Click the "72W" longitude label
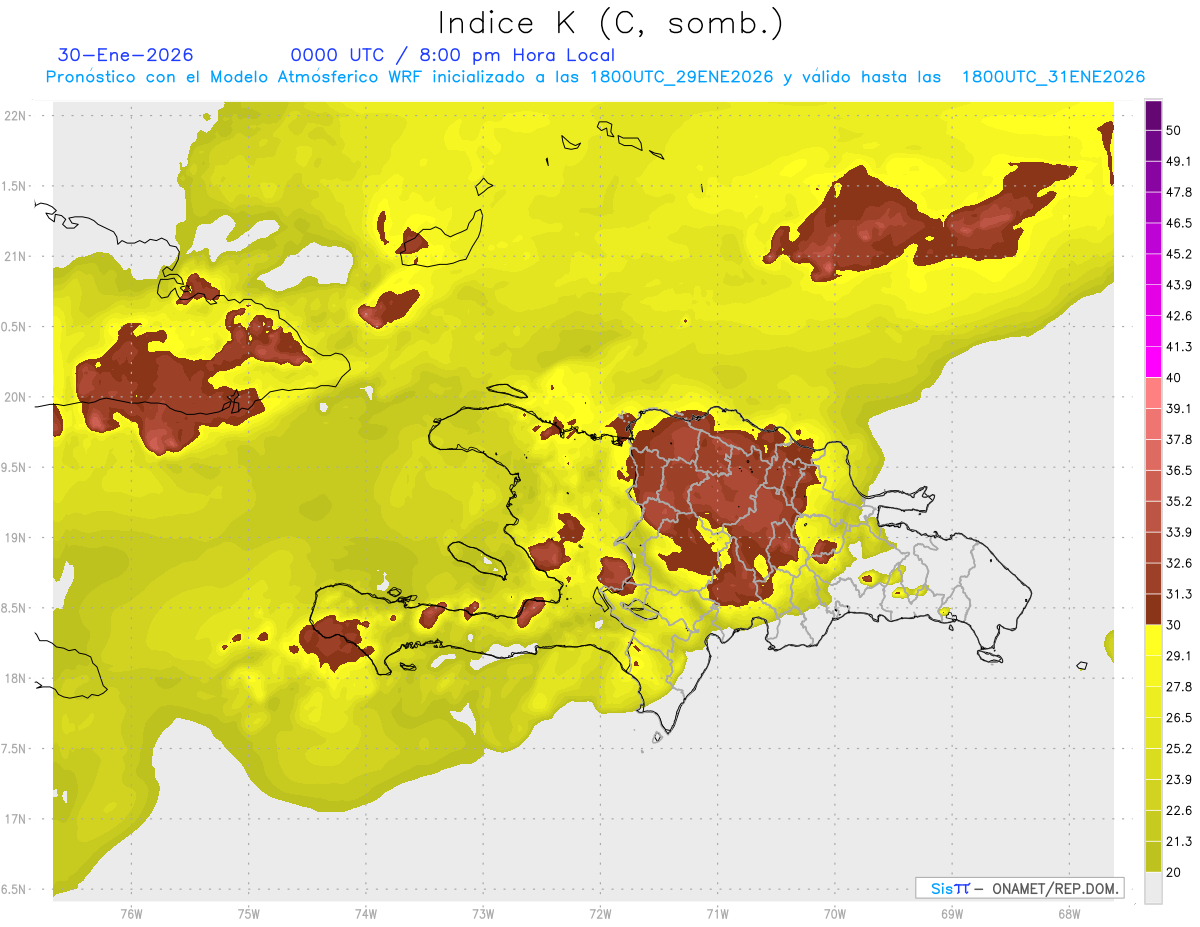Screen dimensions: 1200x927 click(x=600, y=914)
